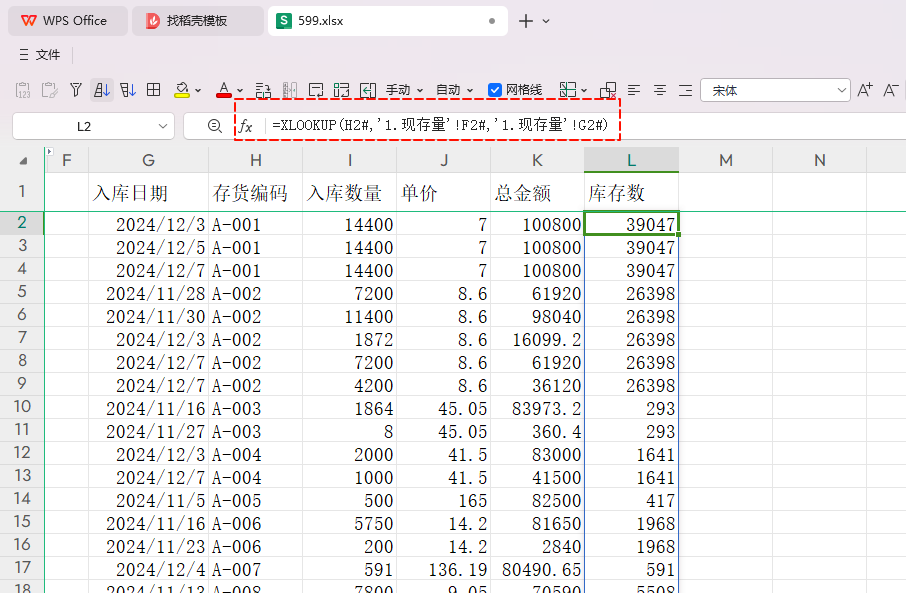This screenshot has height=593, width=906.
Task: Click cell showing 417 in 库存数
Action: pyautogui.click(x=632, y=500)
